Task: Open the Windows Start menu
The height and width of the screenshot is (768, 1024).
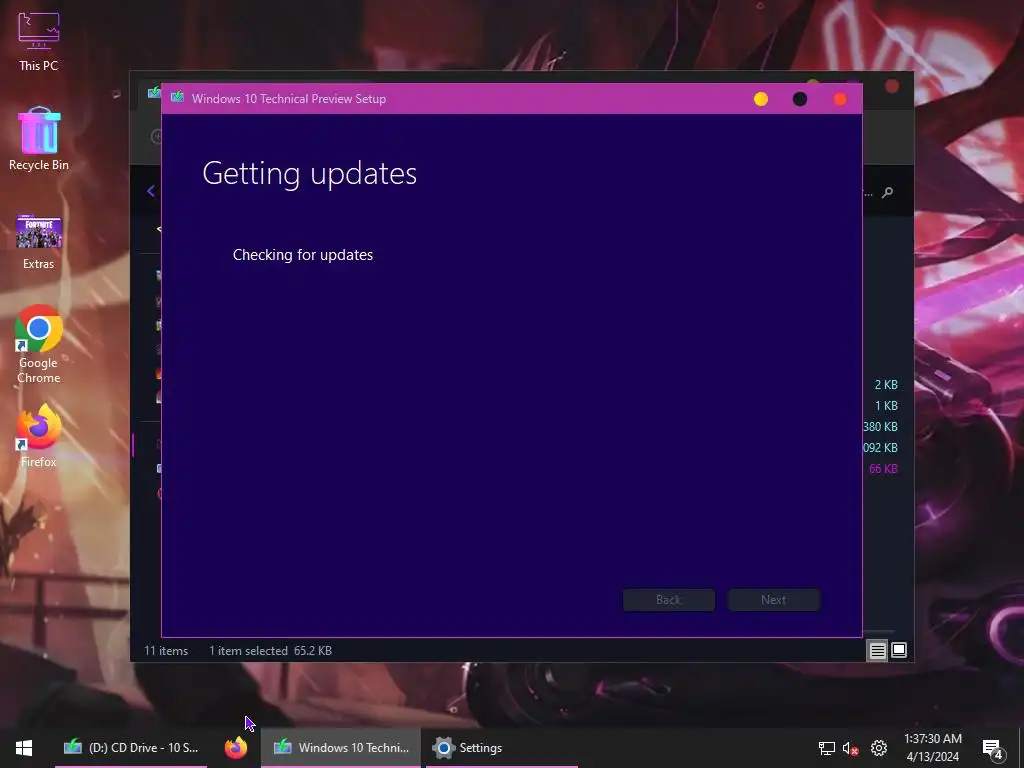Action: coord(24,748)
